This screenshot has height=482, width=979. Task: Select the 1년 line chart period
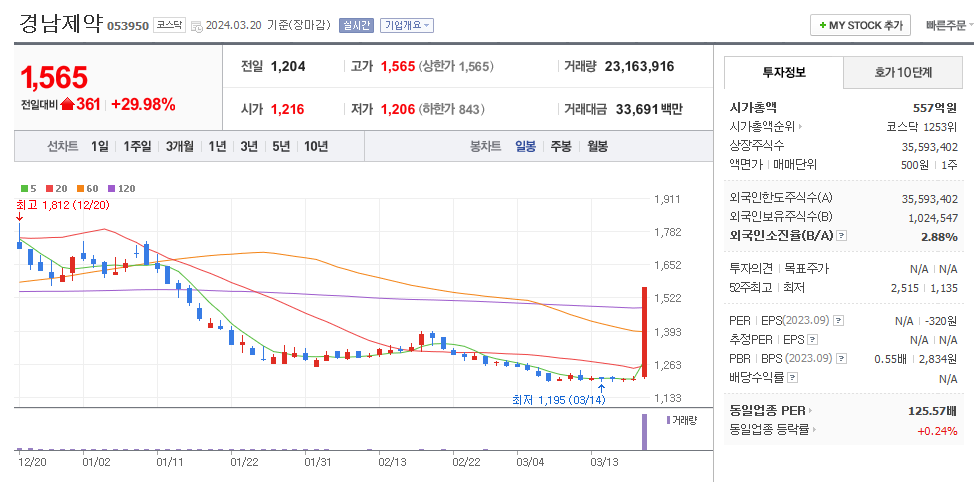(217, 147)
